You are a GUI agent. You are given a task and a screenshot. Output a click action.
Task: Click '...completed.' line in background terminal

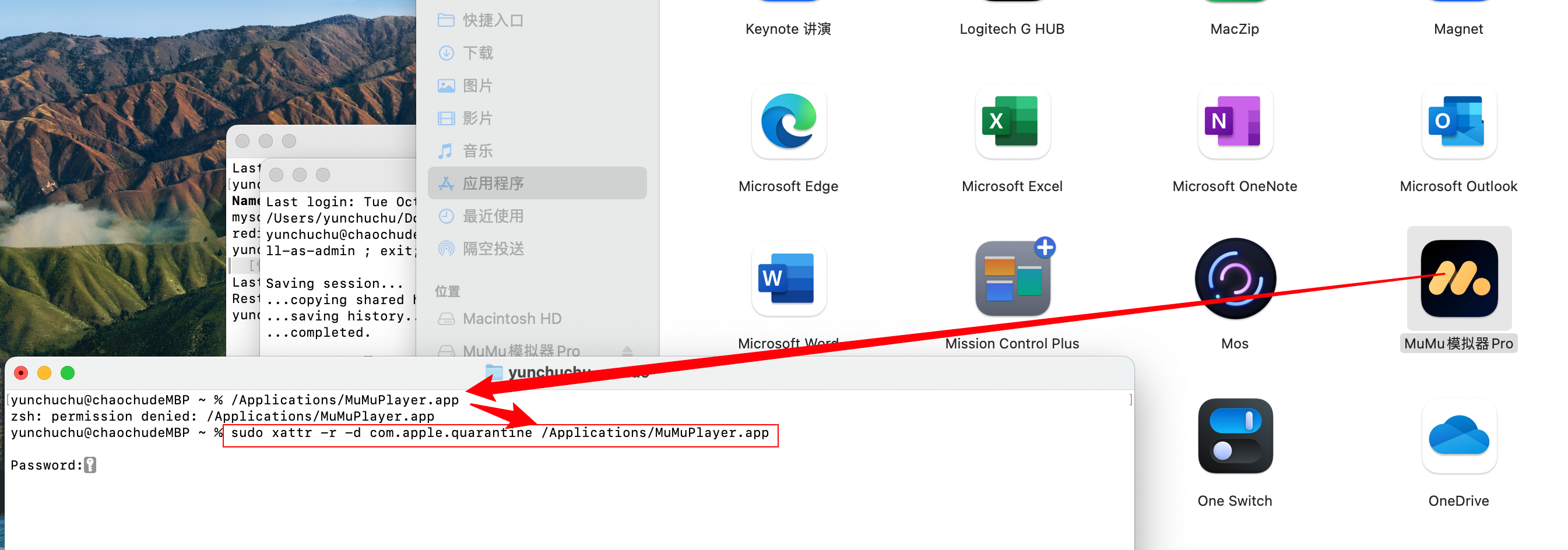318,332
